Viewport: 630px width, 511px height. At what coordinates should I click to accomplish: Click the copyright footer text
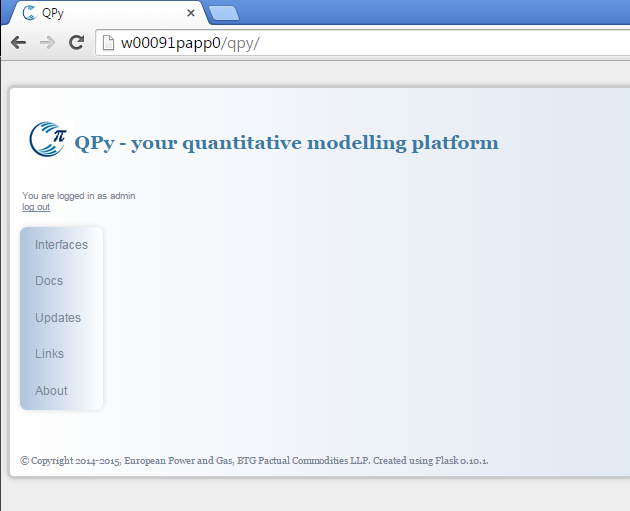[254, 460]
